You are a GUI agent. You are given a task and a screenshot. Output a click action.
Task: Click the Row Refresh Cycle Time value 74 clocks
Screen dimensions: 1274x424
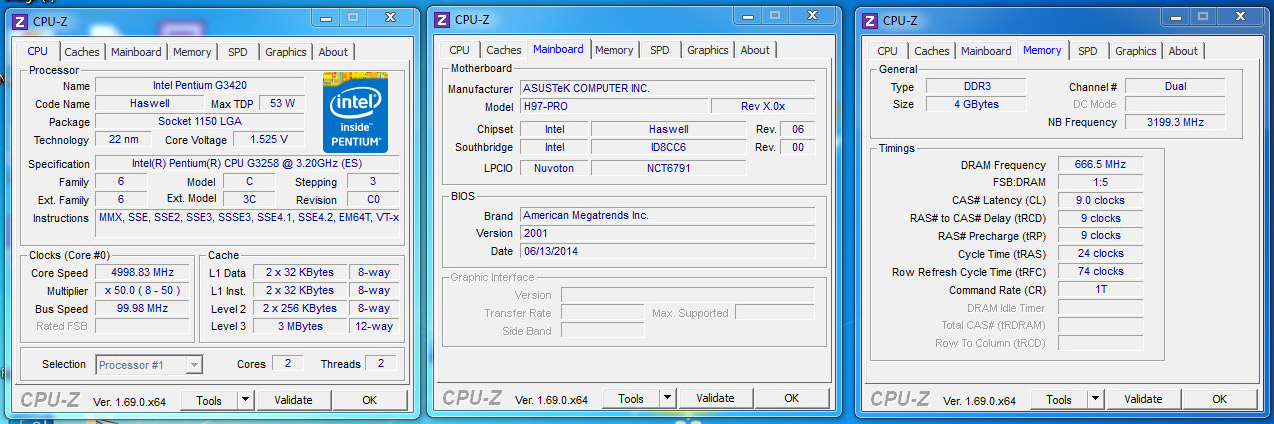[x=1099, y=271]
